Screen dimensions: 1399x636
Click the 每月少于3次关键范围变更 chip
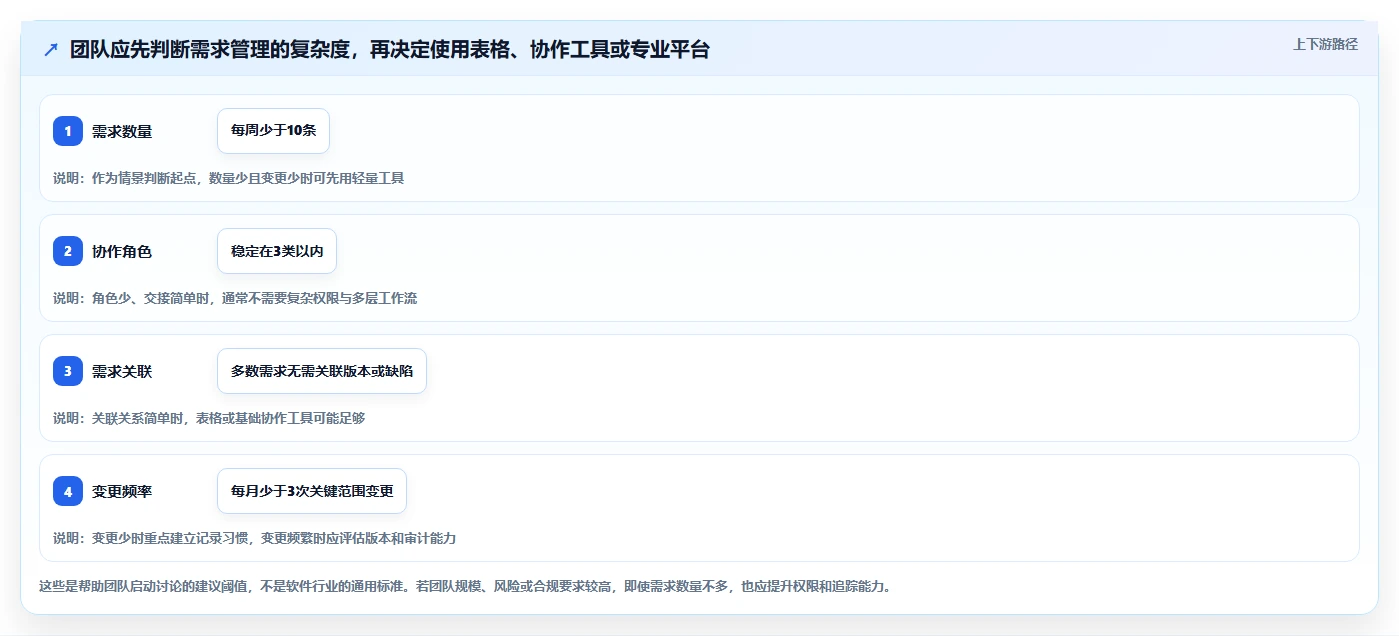pos(312,491)
